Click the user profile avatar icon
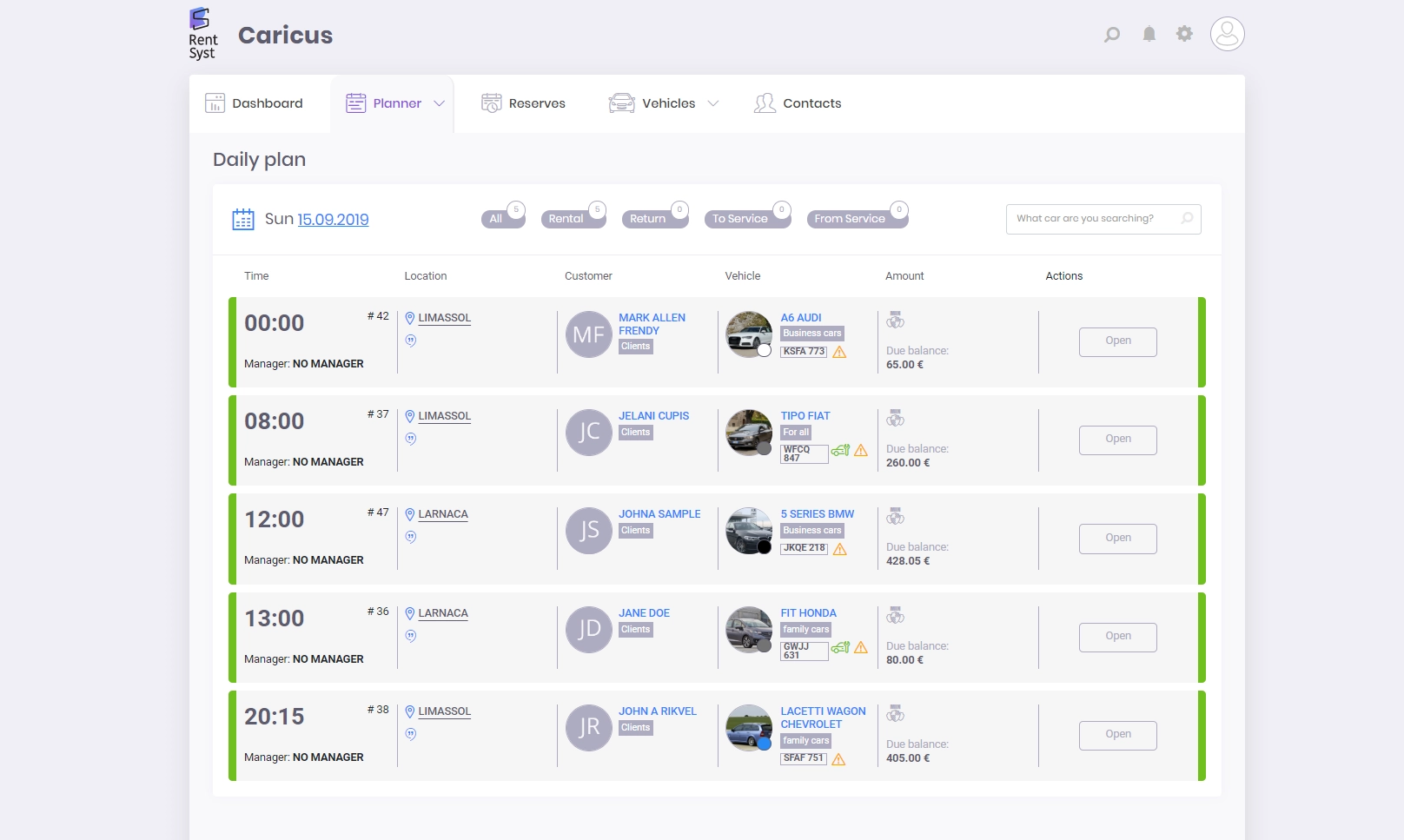 (x=1227, y=34)
